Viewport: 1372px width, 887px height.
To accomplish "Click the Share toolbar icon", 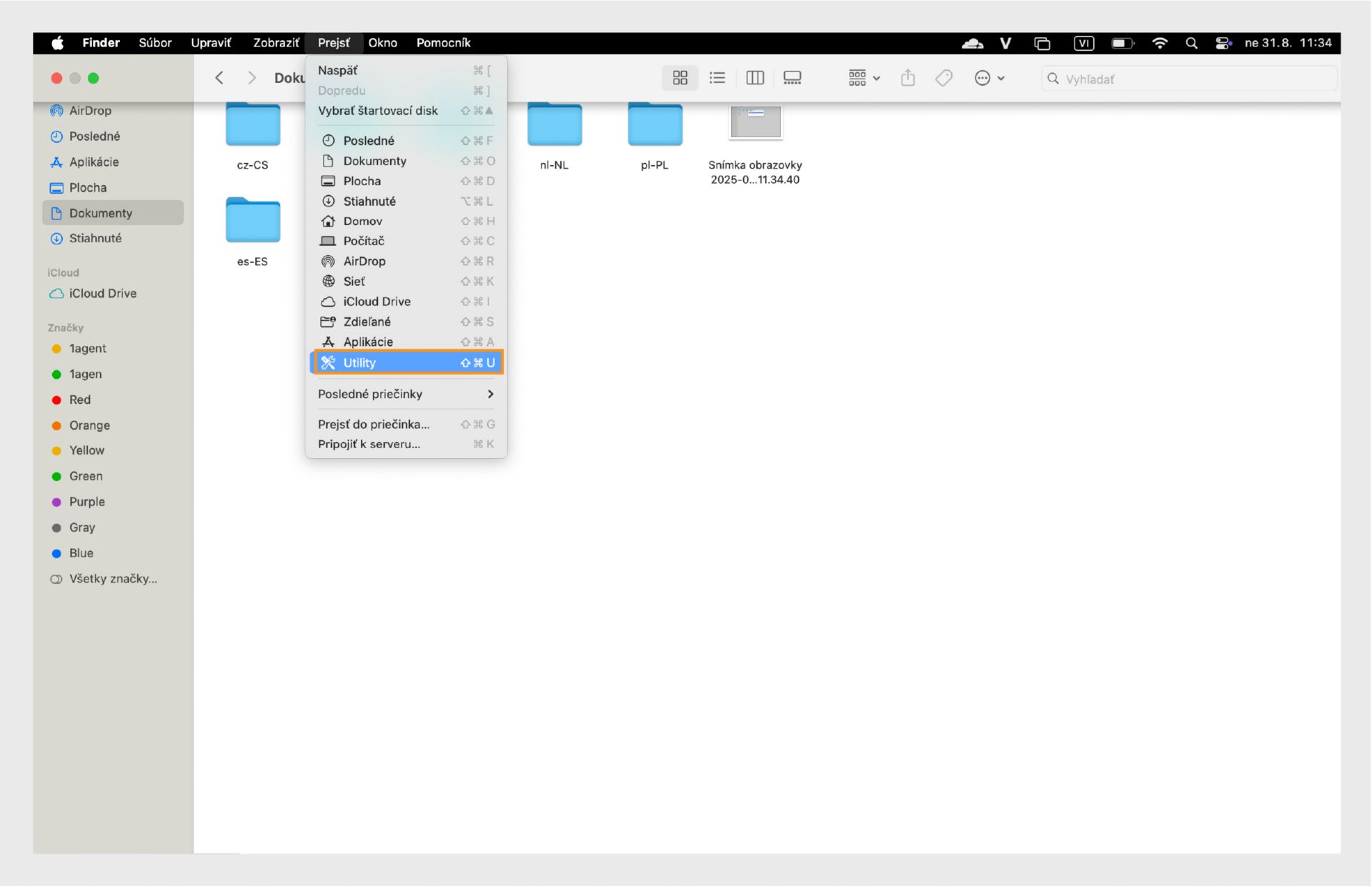I will [x=908, y=78].
